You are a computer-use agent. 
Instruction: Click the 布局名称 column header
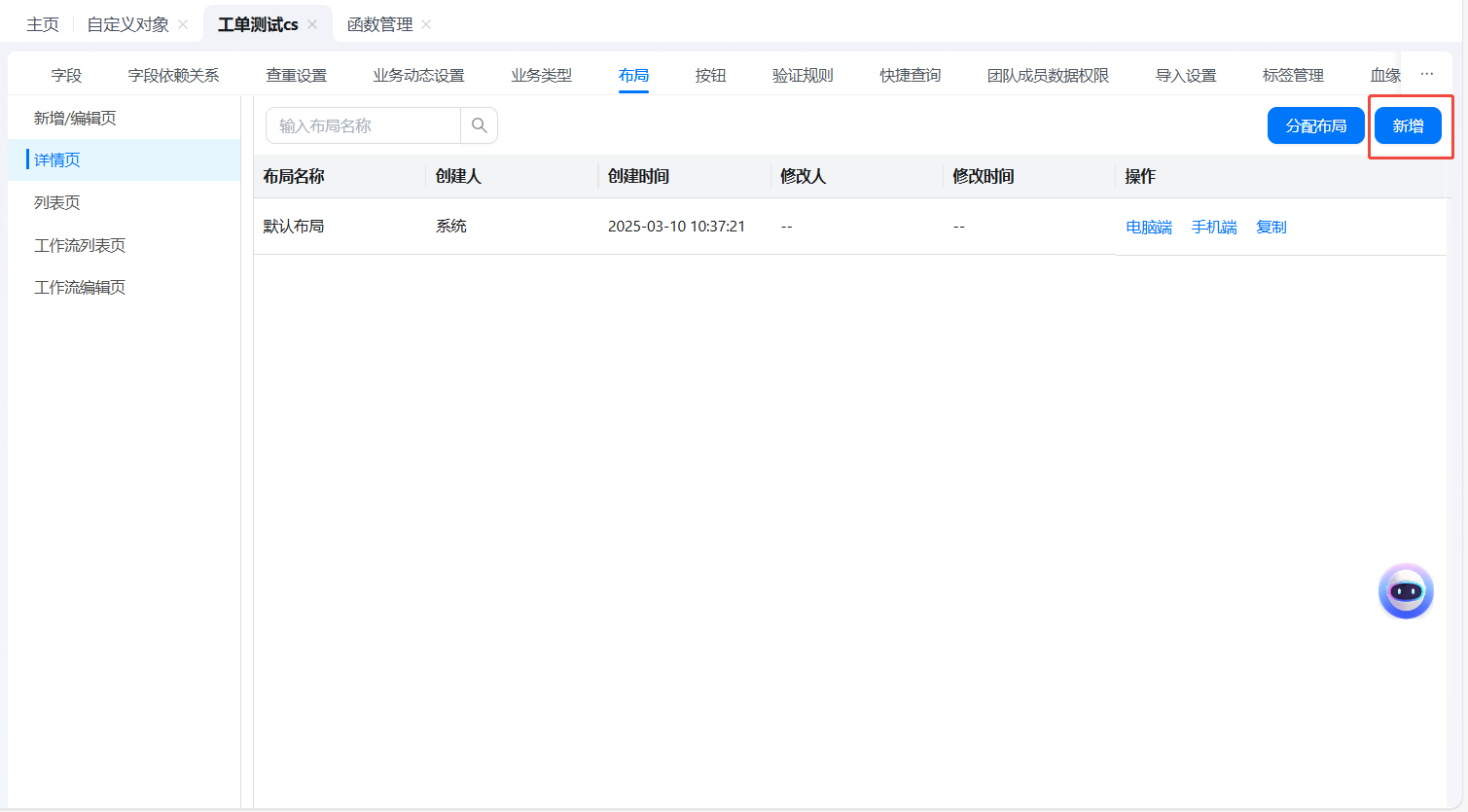(294, 176)
